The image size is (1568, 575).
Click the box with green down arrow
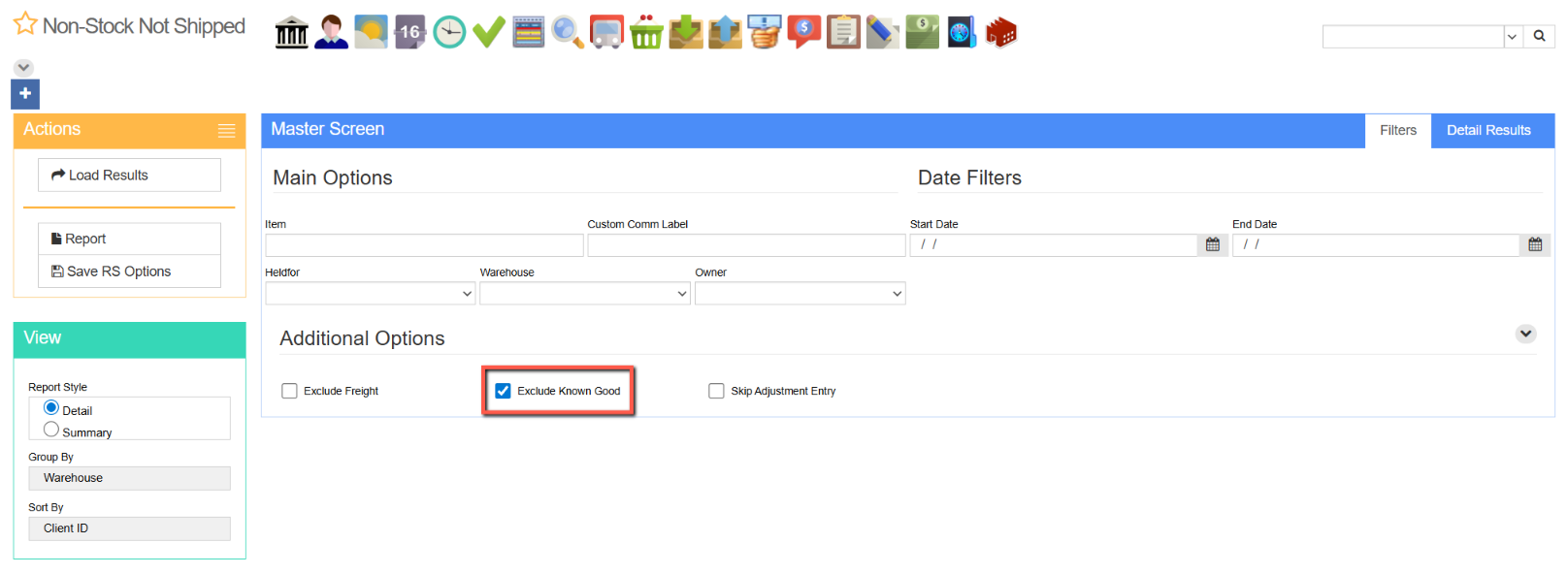[686, 32]
